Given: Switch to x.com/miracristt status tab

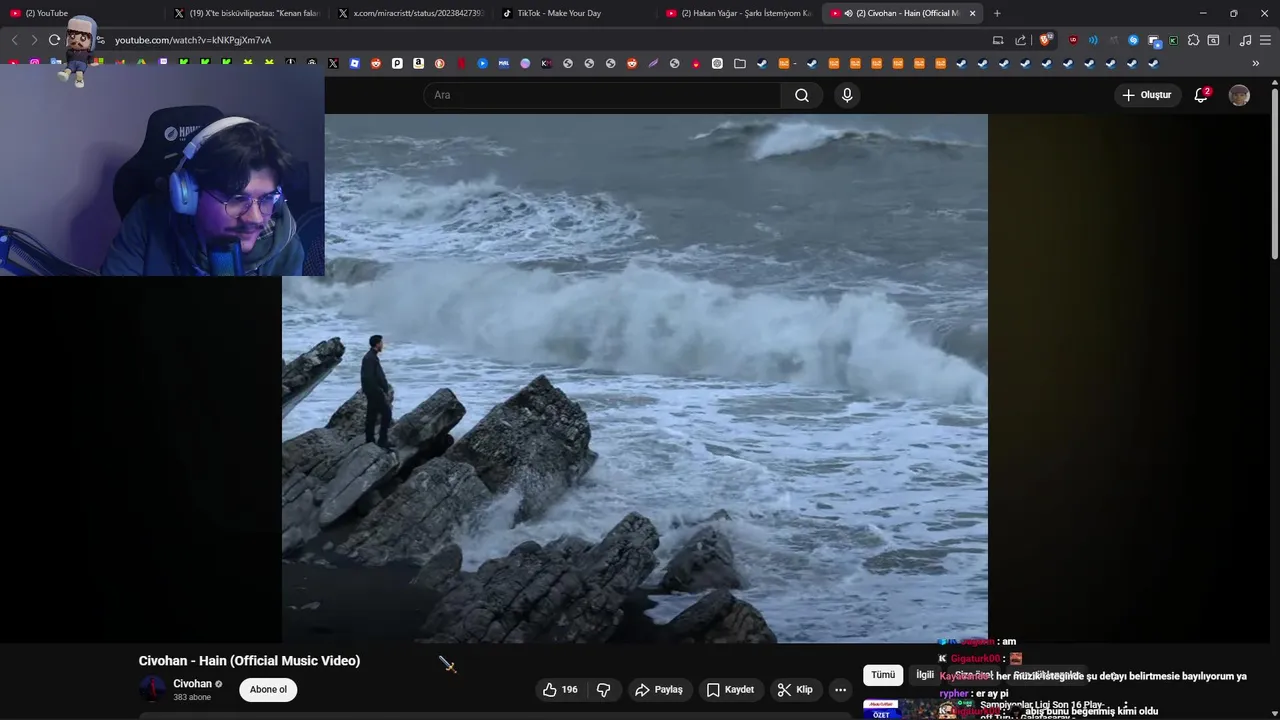Looking at the screenshot, I should click(411, 13).
